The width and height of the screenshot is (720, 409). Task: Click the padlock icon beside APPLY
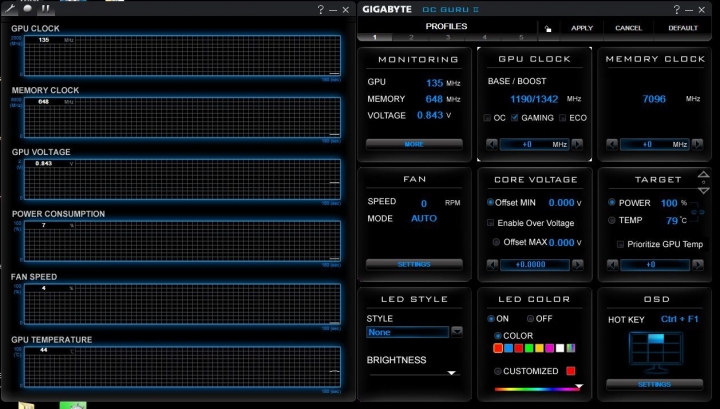click(548, 28)
